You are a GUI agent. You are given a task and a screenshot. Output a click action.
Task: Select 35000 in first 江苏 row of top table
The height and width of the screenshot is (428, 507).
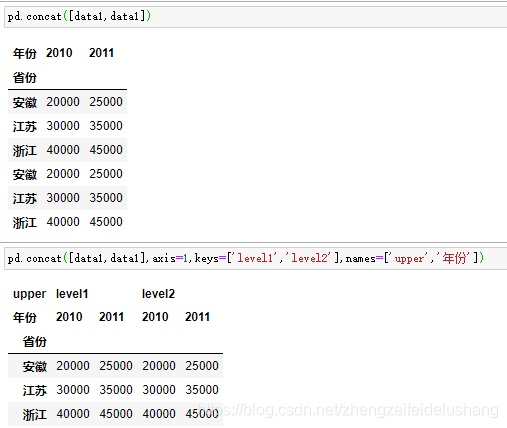click(x=106, y=126)
